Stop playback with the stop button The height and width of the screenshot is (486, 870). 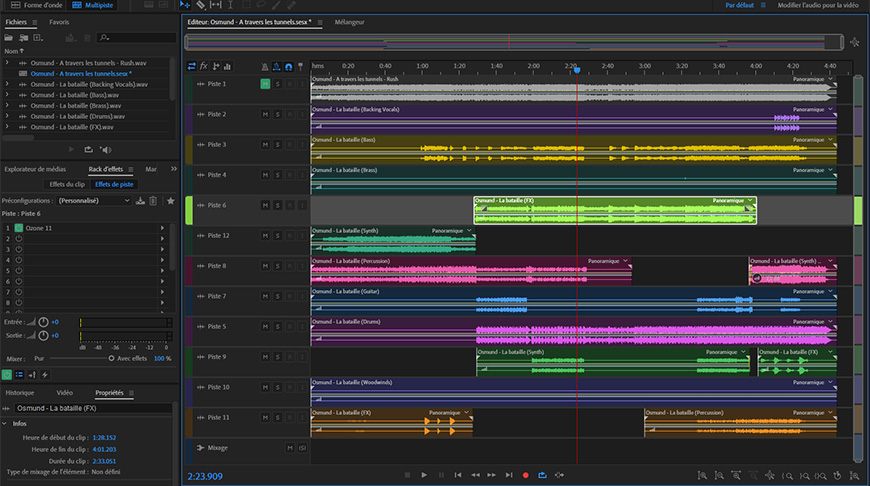(x=407, y=475)
